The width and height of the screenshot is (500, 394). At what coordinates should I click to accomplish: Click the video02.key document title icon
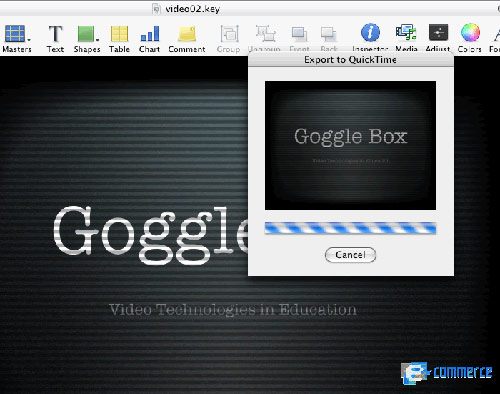(156, 9)
